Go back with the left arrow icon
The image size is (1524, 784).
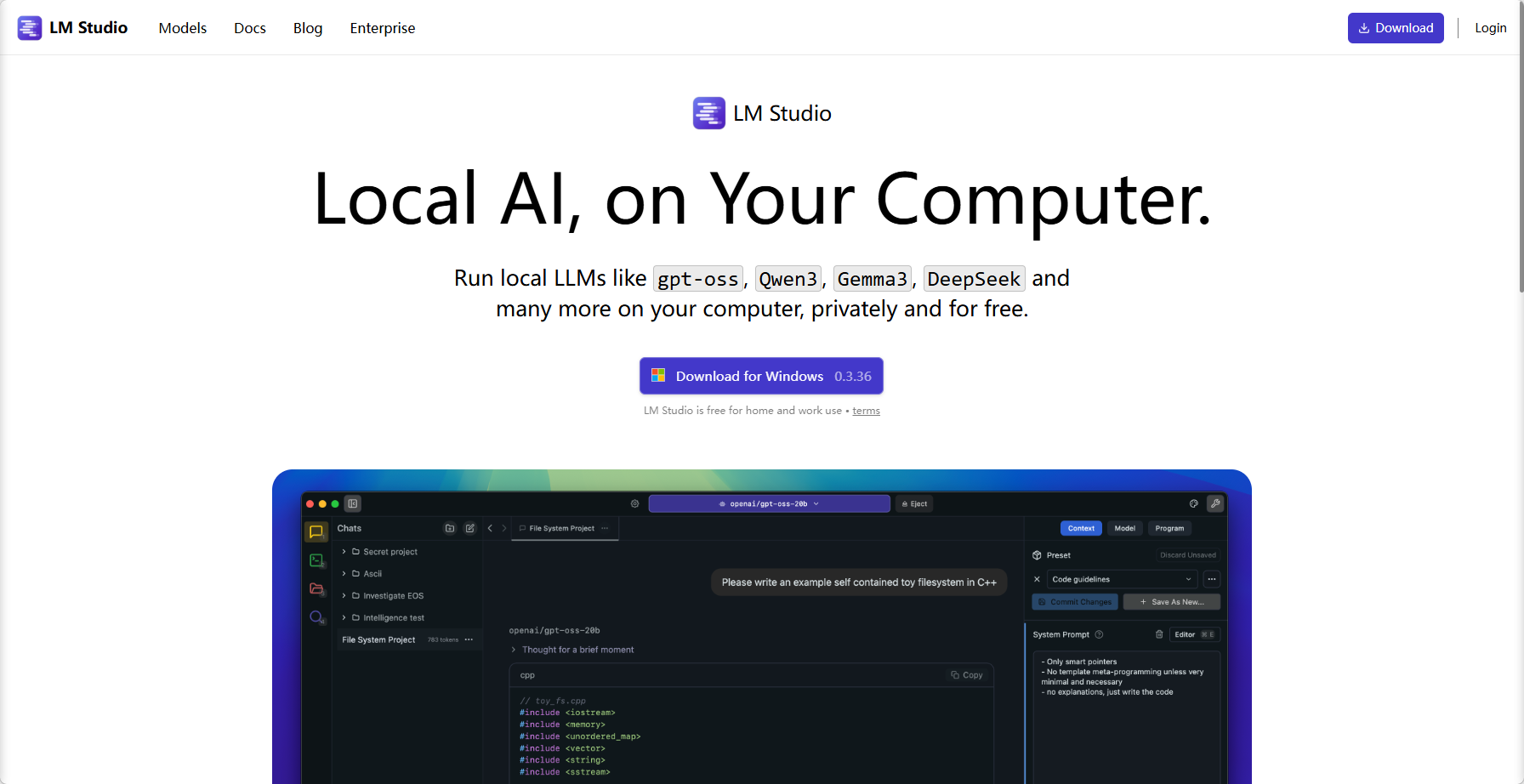(490, 528)
